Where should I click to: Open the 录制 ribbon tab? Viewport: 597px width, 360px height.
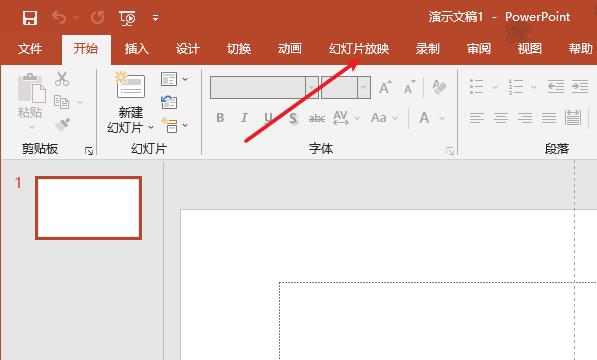[428, 49]
